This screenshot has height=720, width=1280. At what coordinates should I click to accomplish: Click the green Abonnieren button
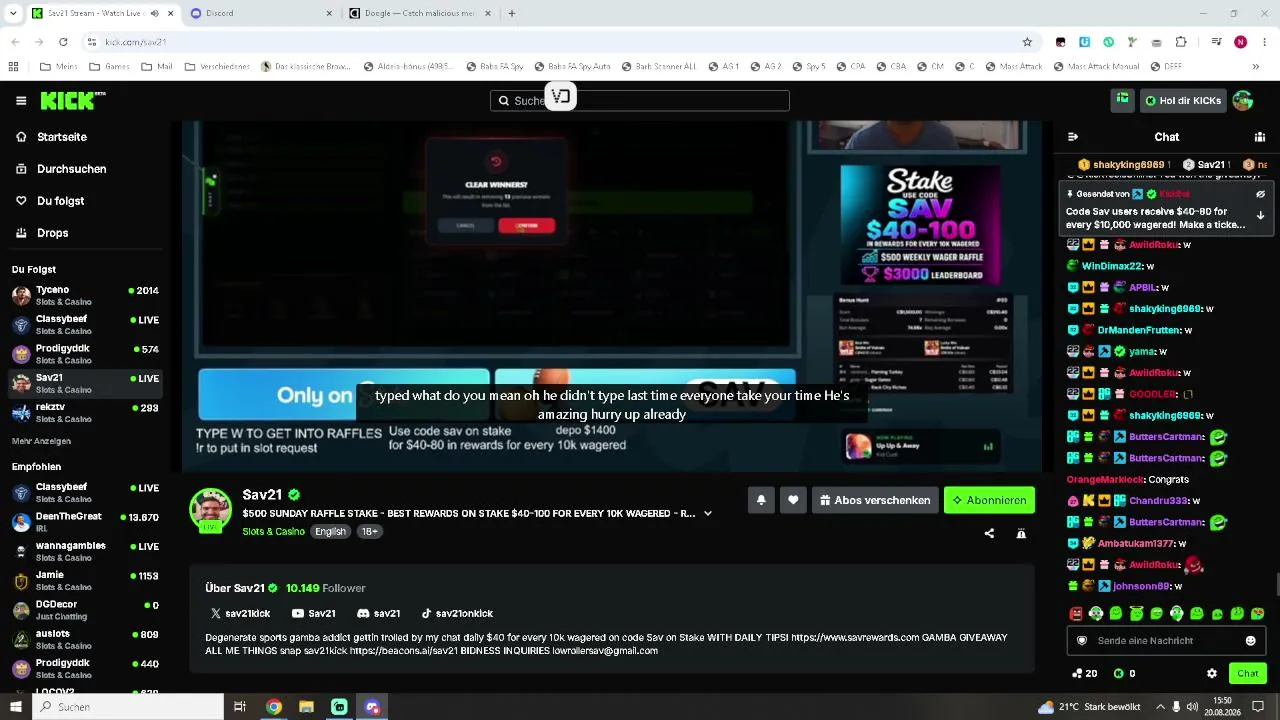click(x=989, y=500)
